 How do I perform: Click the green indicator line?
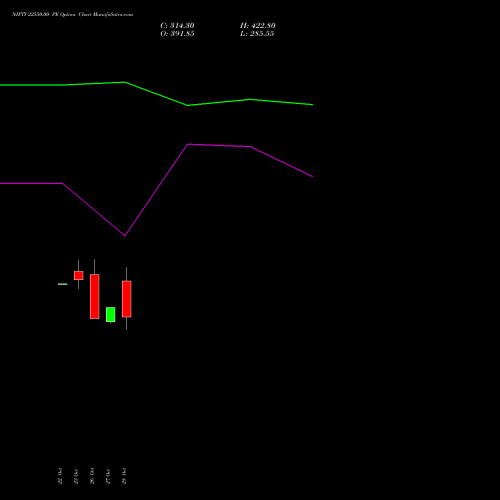point(157,94)
